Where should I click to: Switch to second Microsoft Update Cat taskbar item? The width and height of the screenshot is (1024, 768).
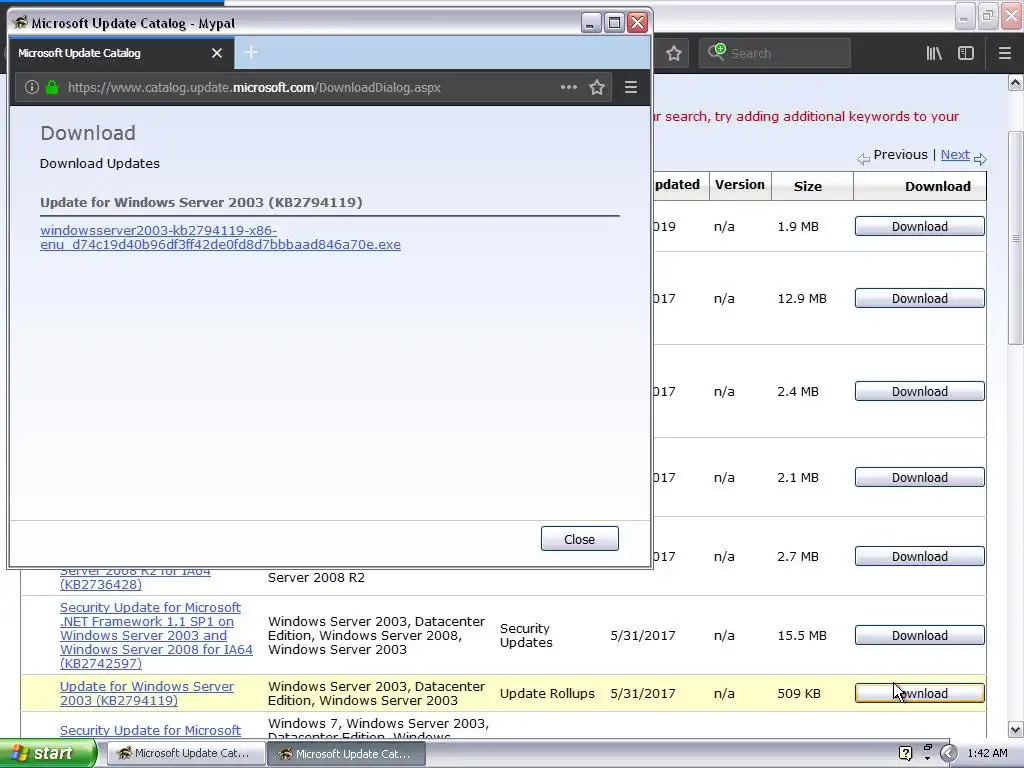pyautogui.click(x=346, y=754)
